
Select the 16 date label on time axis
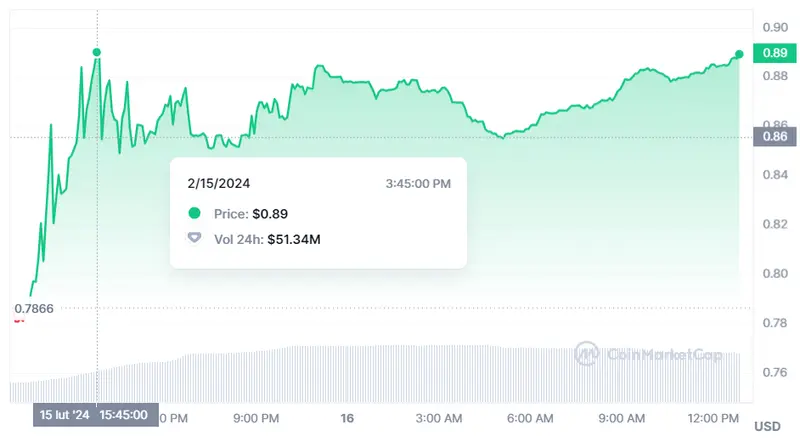coord(348,417)
